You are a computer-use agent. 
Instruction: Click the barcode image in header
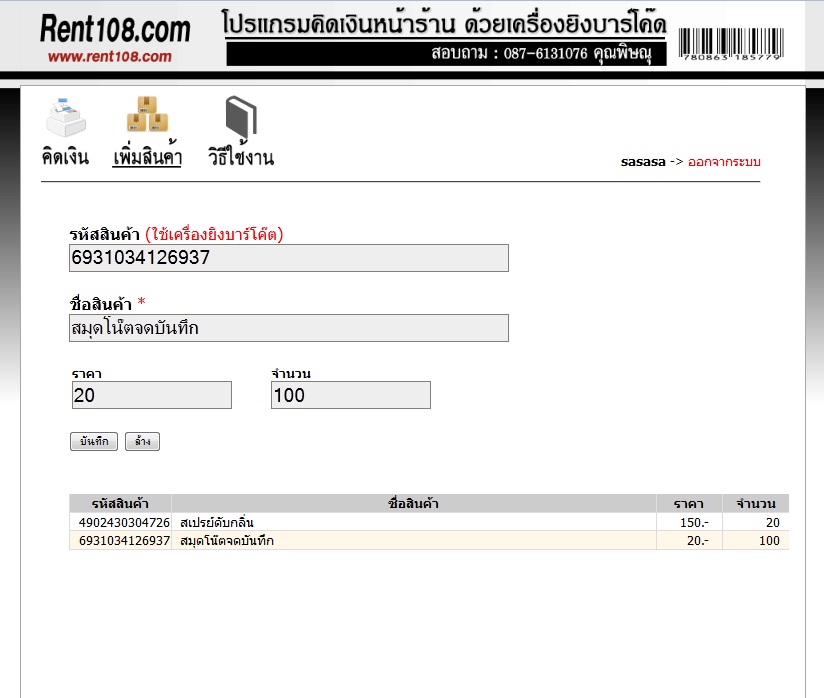pyautogui.click(x=731, y=42)
